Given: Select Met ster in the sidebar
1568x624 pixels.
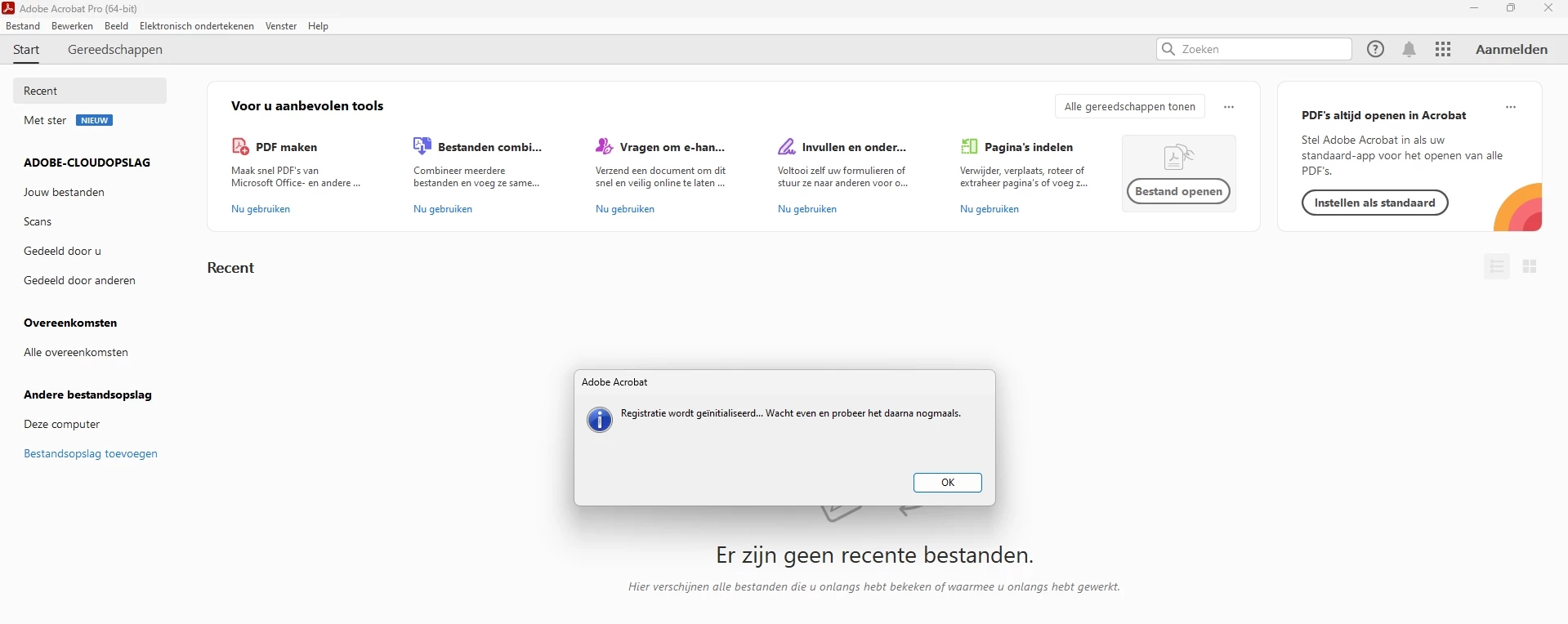Looking at the screenshot, I should pyautogui.click(x=45, y=120).
